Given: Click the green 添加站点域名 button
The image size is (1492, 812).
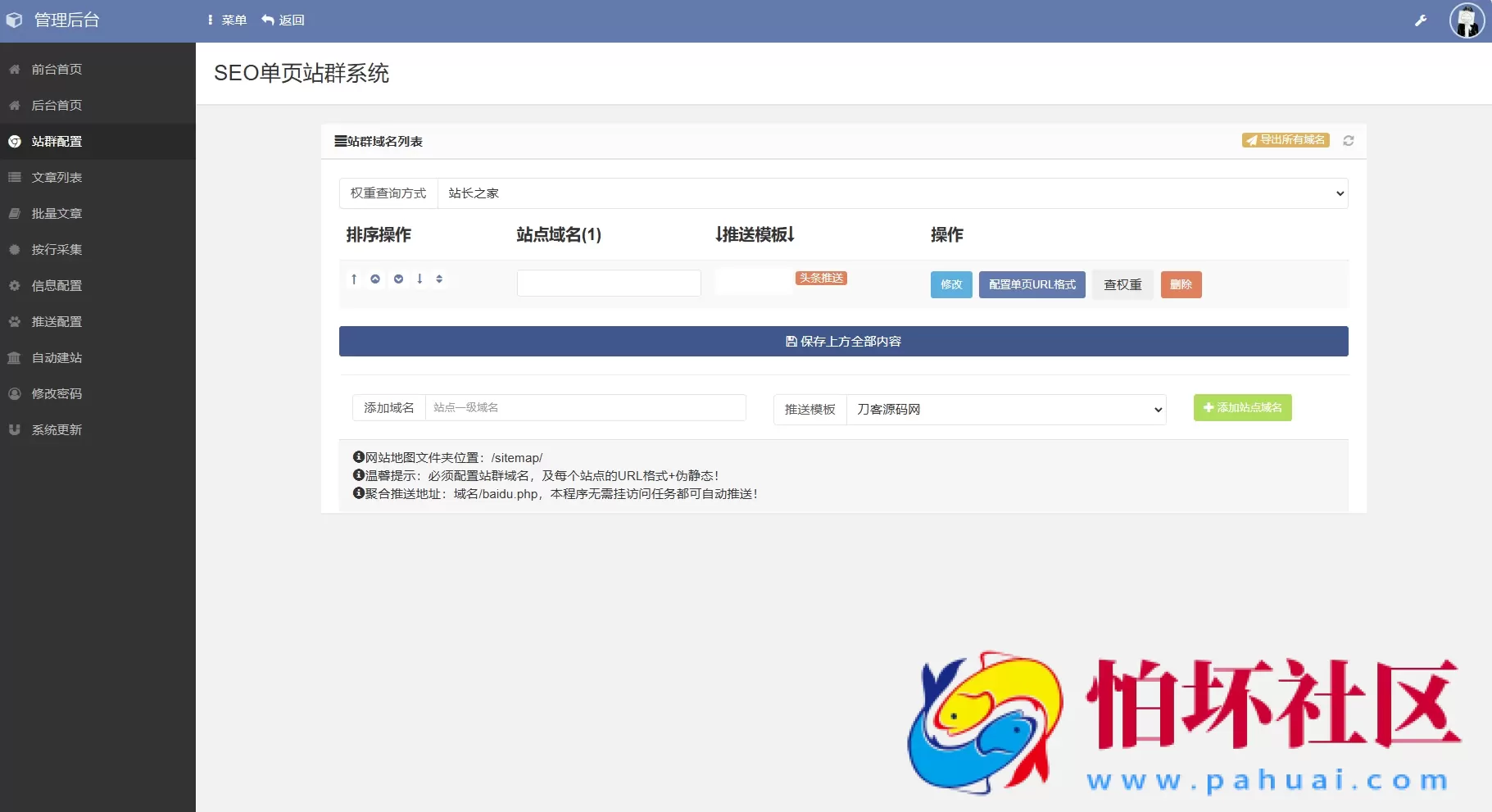Looking at the screenshot, I should [x=1242, y=407].
